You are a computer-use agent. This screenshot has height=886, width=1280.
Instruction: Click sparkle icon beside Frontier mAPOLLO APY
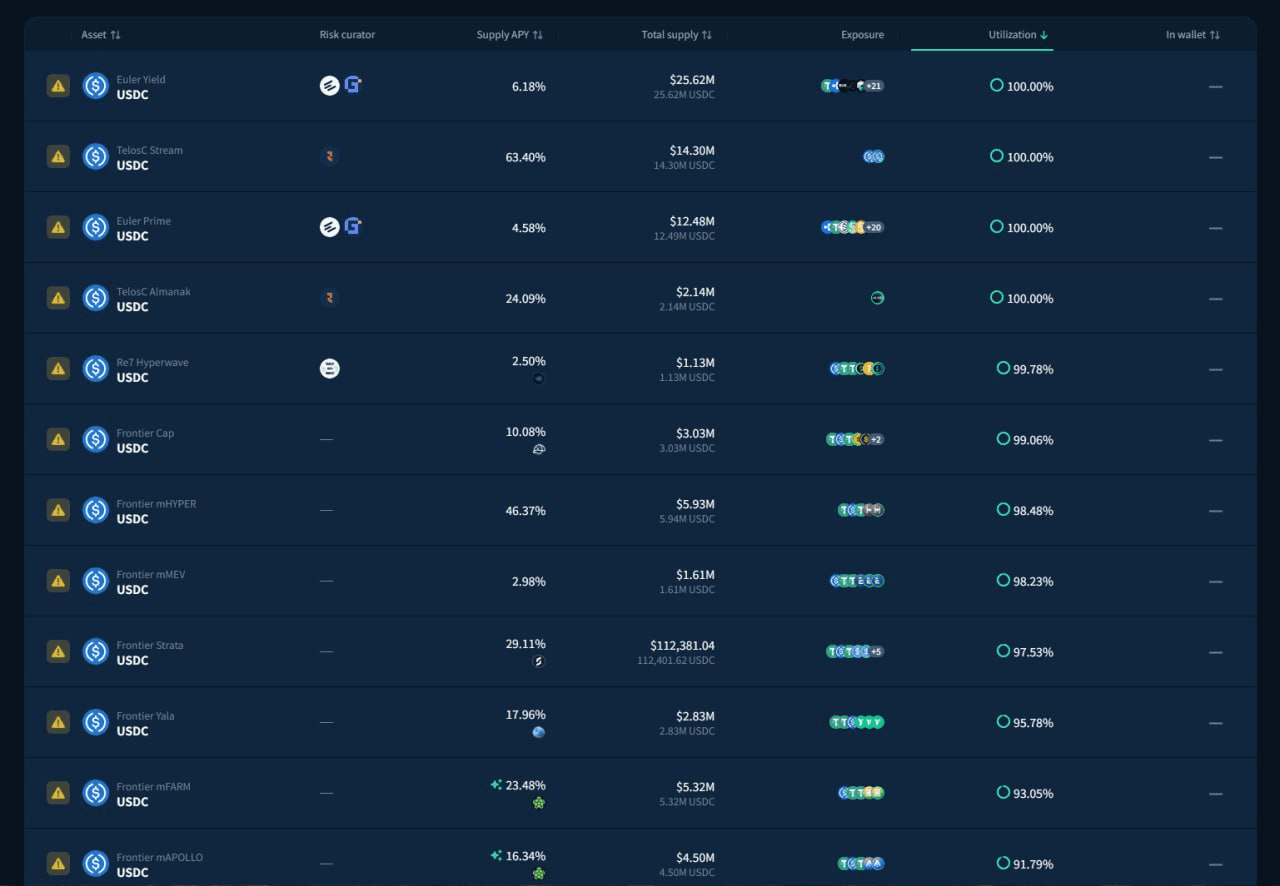496,856
